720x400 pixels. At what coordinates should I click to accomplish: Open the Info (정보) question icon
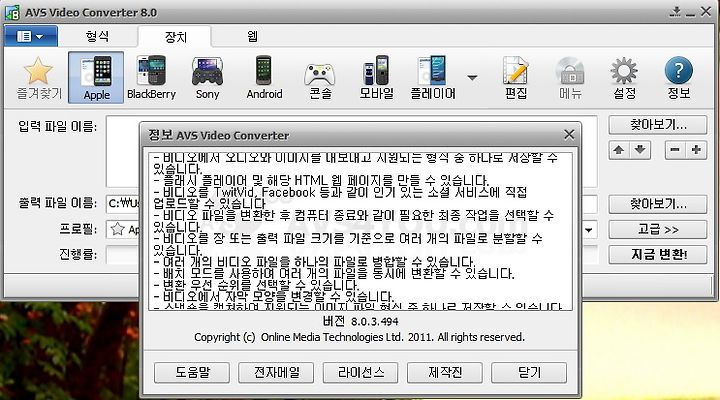(x=679, y=78)
